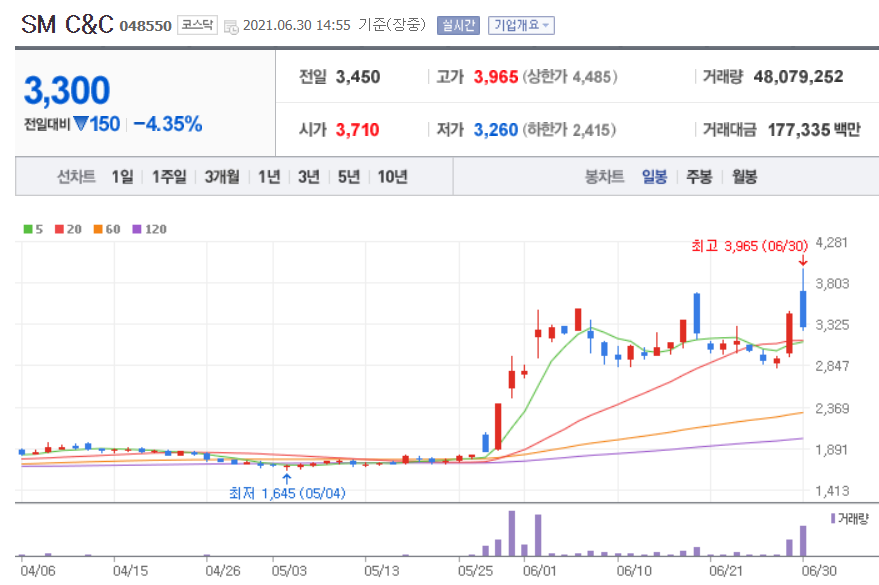The width and height of the screenshot is (879, 585).
Task: Click the purple 거래량 volume legend marker
Action: point(833,519)
